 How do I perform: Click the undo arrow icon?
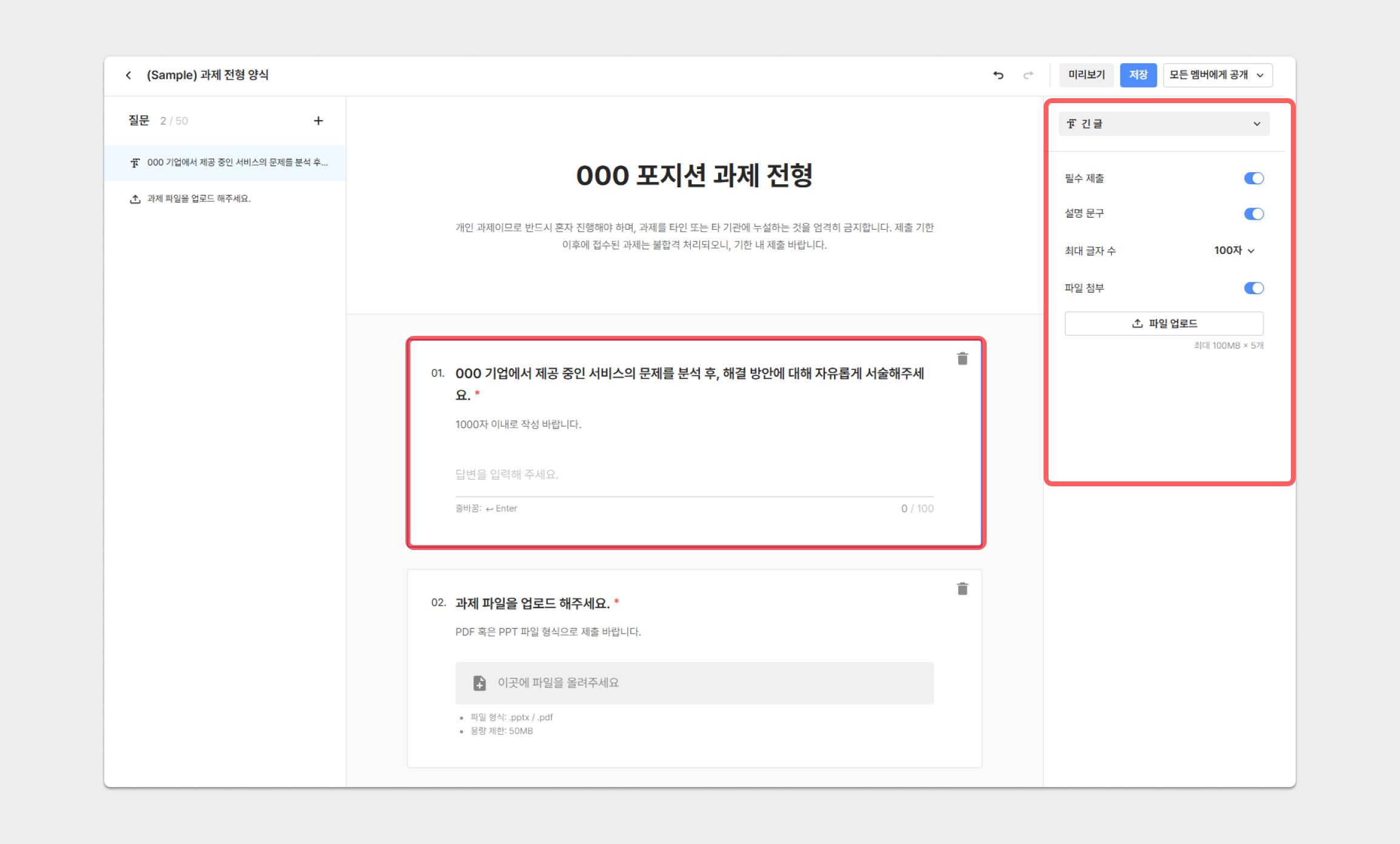click(998, 75)
